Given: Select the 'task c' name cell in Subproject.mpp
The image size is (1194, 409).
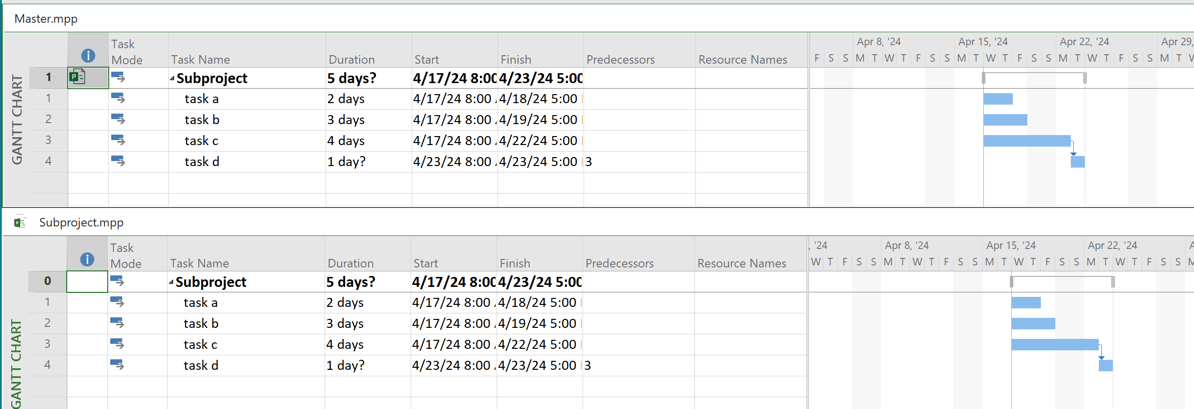Looking at the screenshot, I should click(247, 345).
